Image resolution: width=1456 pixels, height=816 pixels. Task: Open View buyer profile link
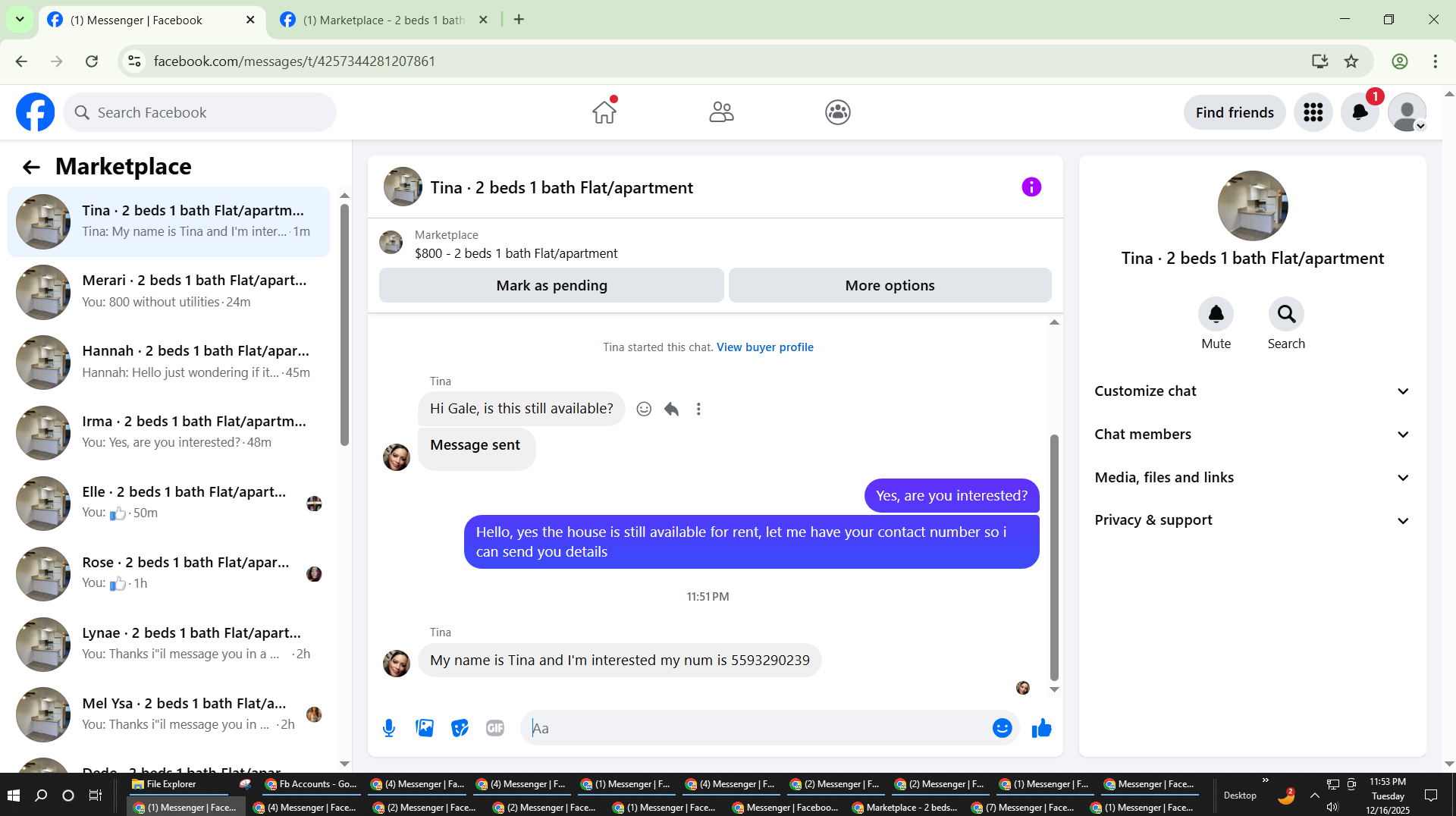(x=765, y=347)
